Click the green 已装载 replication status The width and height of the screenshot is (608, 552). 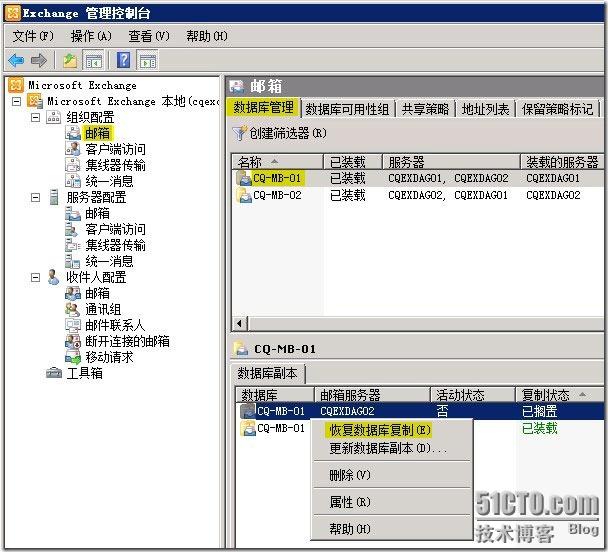(x=539, y=428)
